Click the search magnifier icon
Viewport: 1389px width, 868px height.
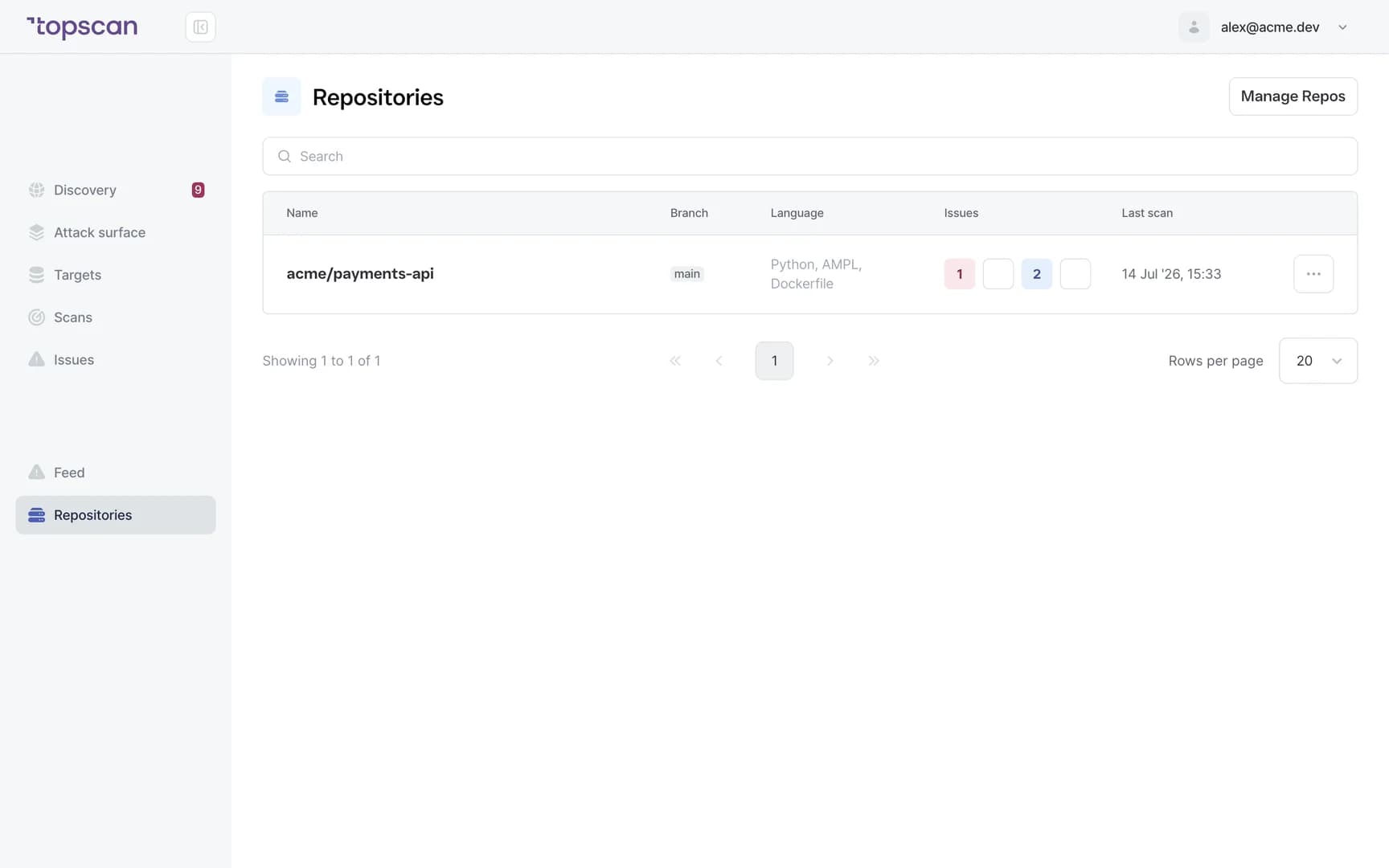point(285,156)
